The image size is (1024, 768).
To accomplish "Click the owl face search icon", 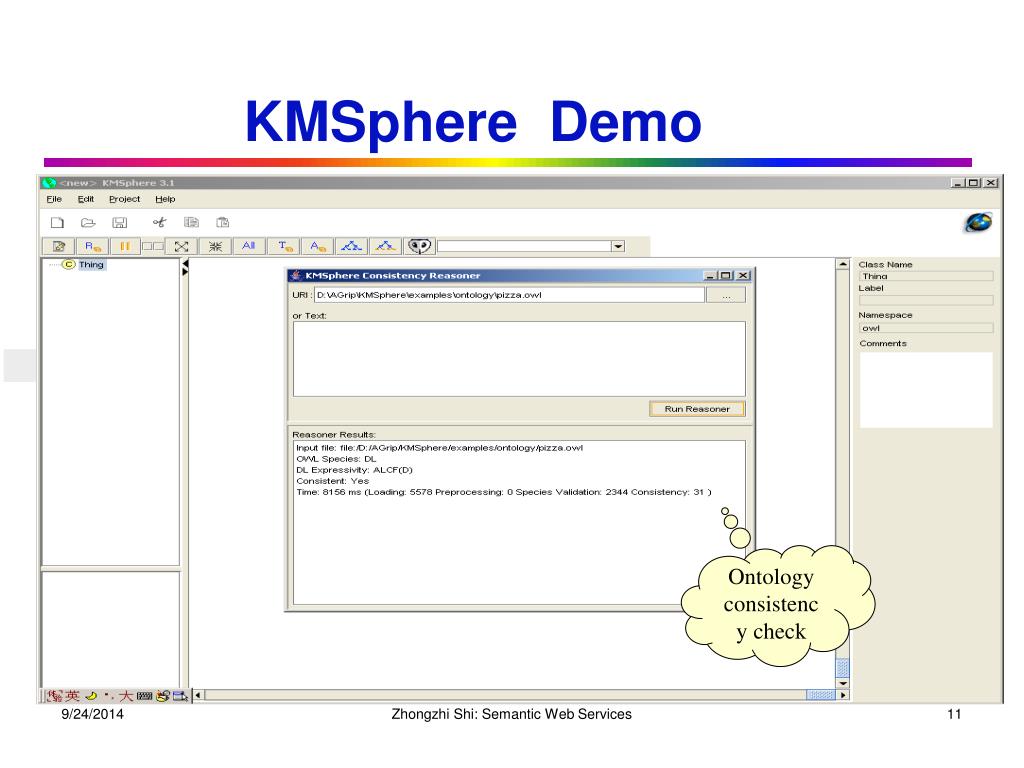I will click(419, 246).
